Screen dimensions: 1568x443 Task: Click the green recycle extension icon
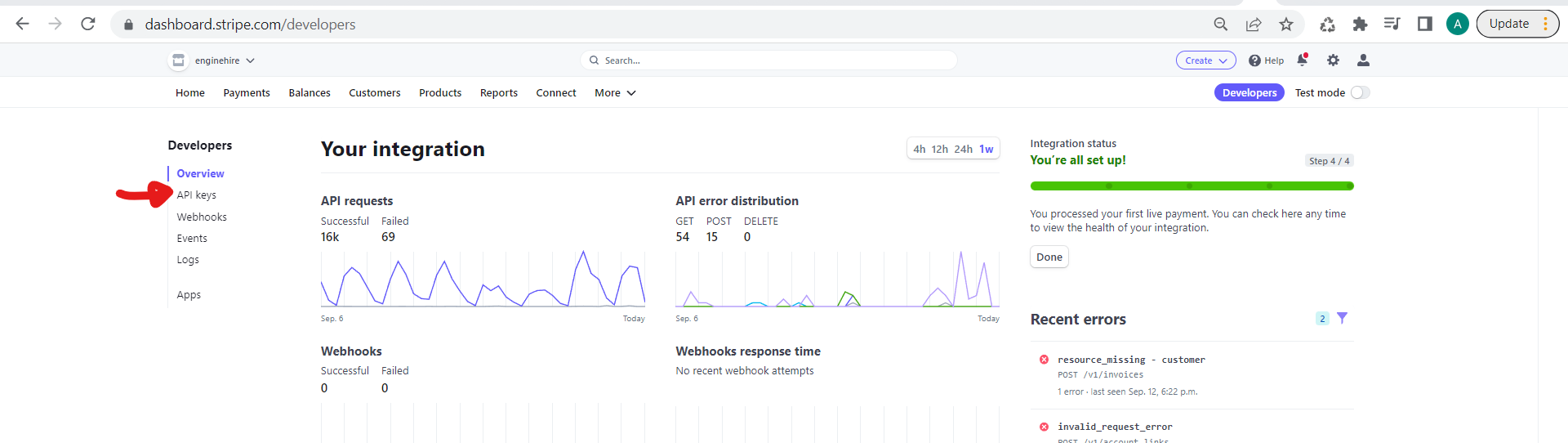coord(1327,25)
